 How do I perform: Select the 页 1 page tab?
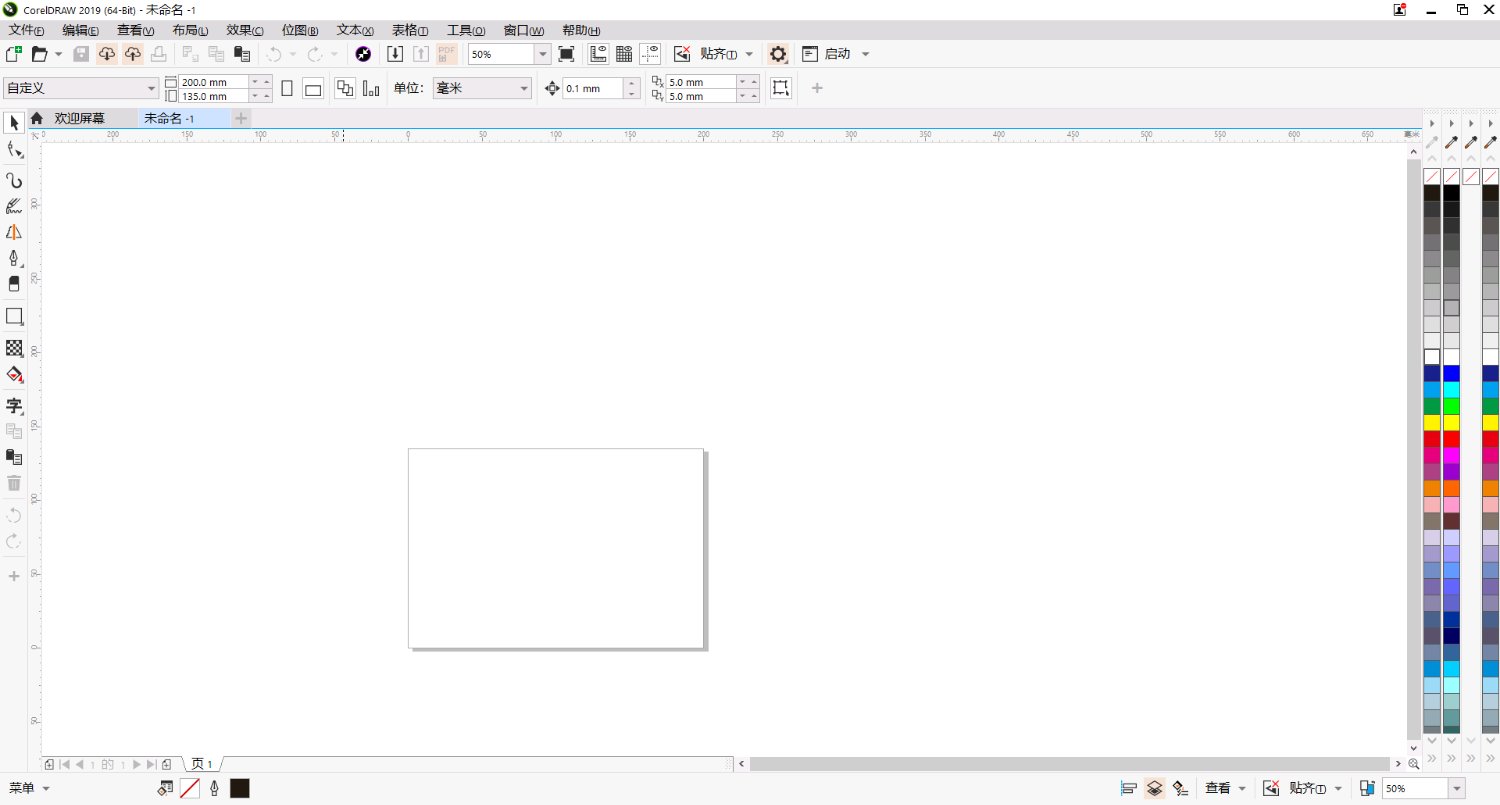click(202, 764)
